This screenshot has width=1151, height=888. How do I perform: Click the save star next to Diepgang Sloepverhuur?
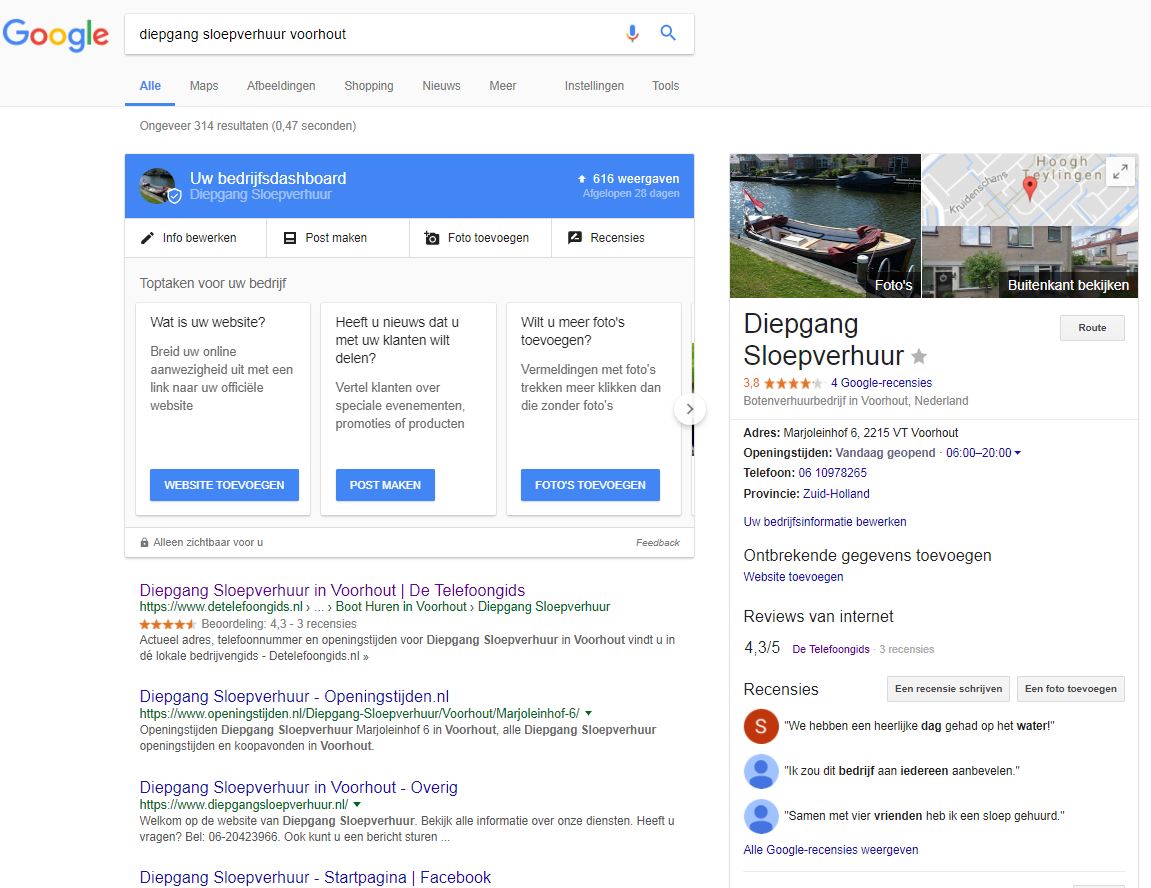point(918,357)
